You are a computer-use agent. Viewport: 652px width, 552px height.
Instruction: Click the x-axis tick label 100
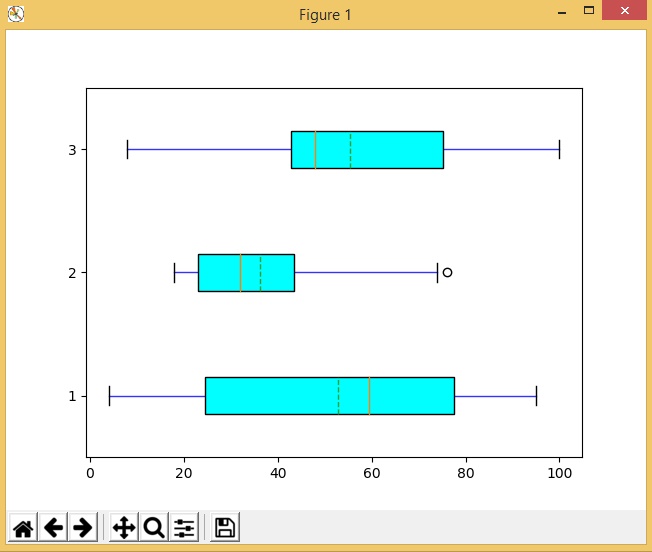point(560,473)
